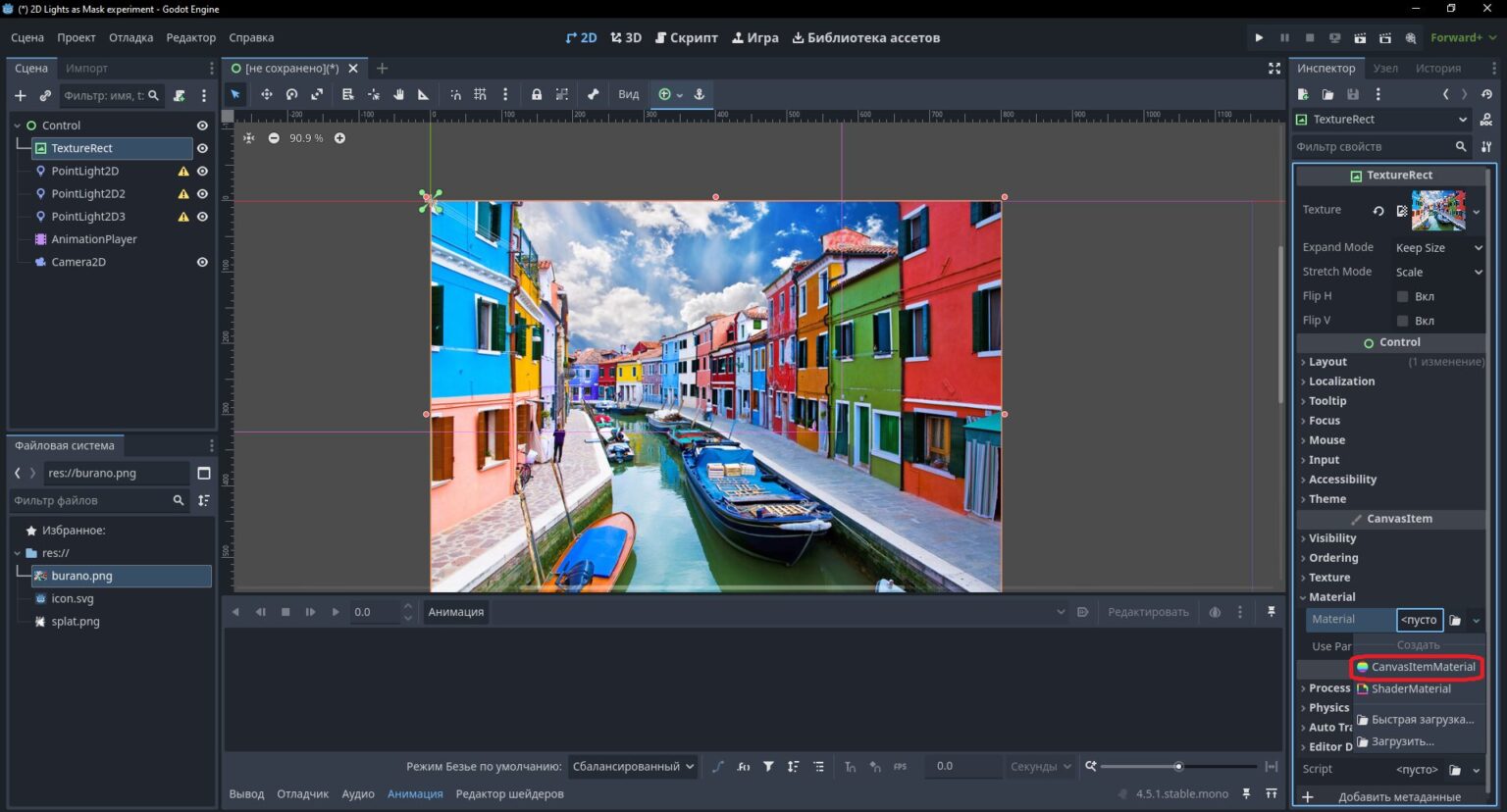Open the Отладка menu
The width and height of the screenshot is (1507, 812).
coord(130,37)
